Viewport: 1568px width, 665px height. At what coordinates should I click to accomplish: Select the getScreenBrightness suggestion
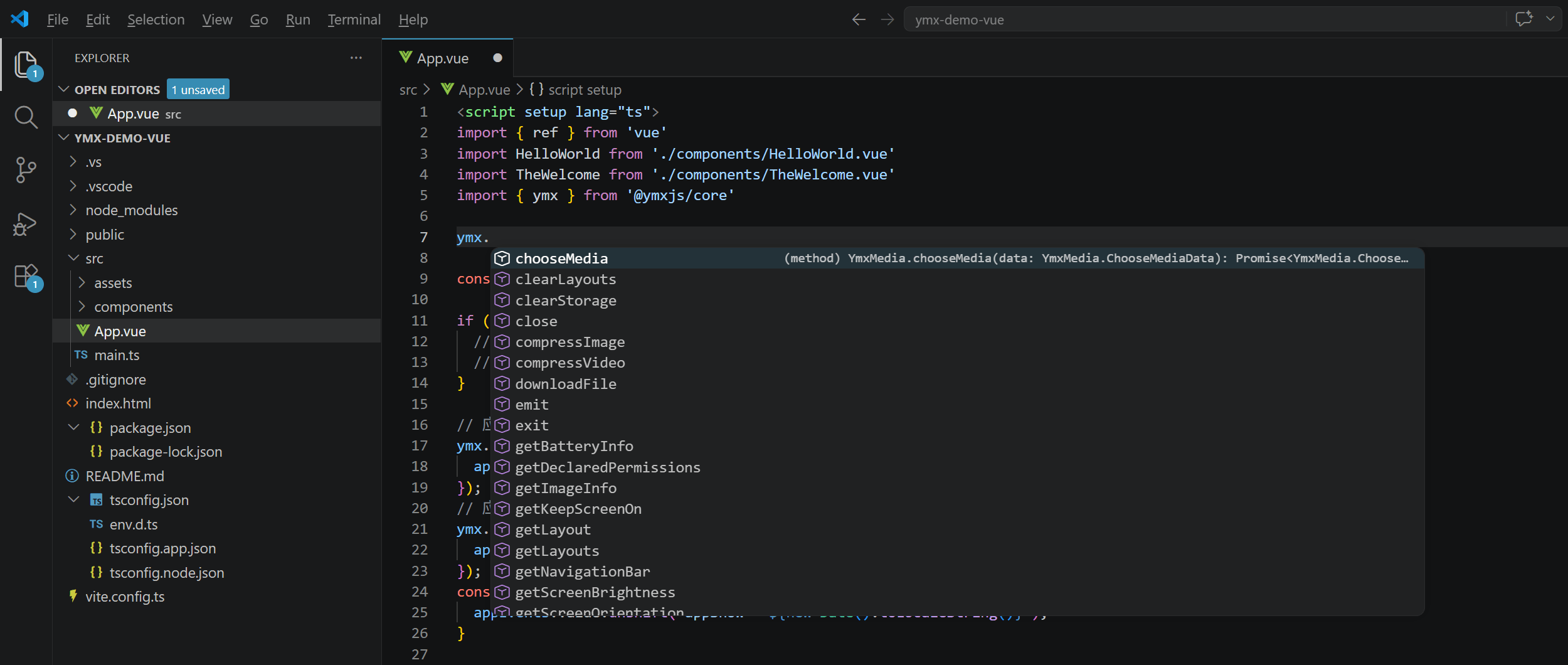[x=957, y=592]
